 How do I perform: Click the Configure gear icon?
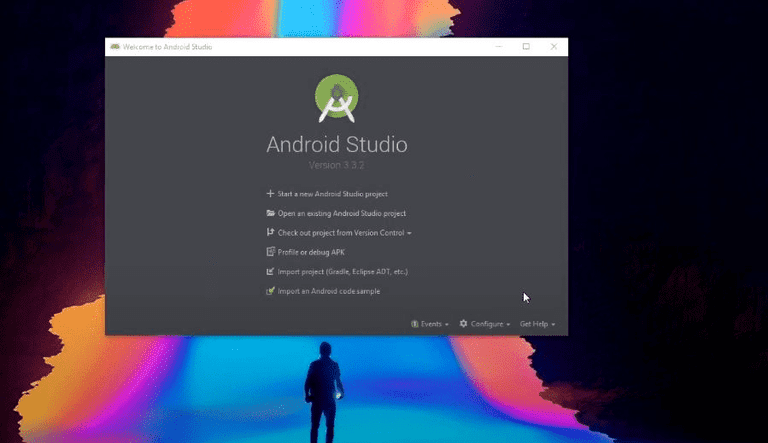(x=463, y=324)
